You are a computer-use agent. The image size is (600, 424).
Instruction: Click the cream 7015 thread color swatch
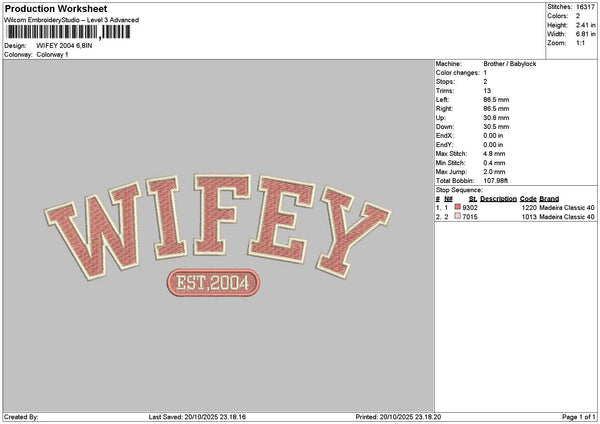(x=457, y=216)
